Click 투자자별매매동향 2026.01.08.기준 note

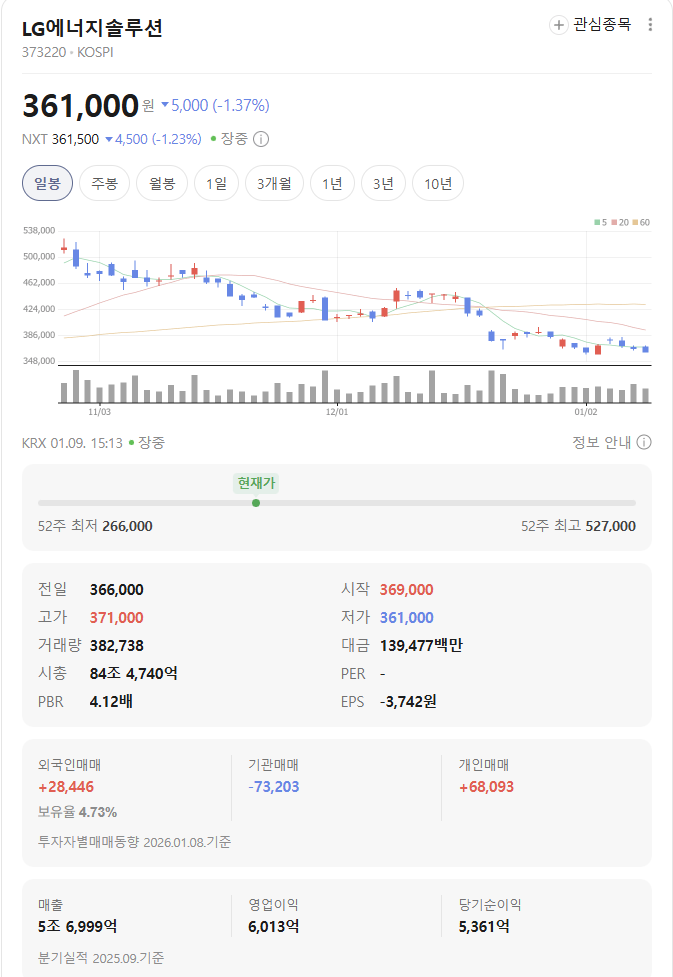tap(135, 842)
